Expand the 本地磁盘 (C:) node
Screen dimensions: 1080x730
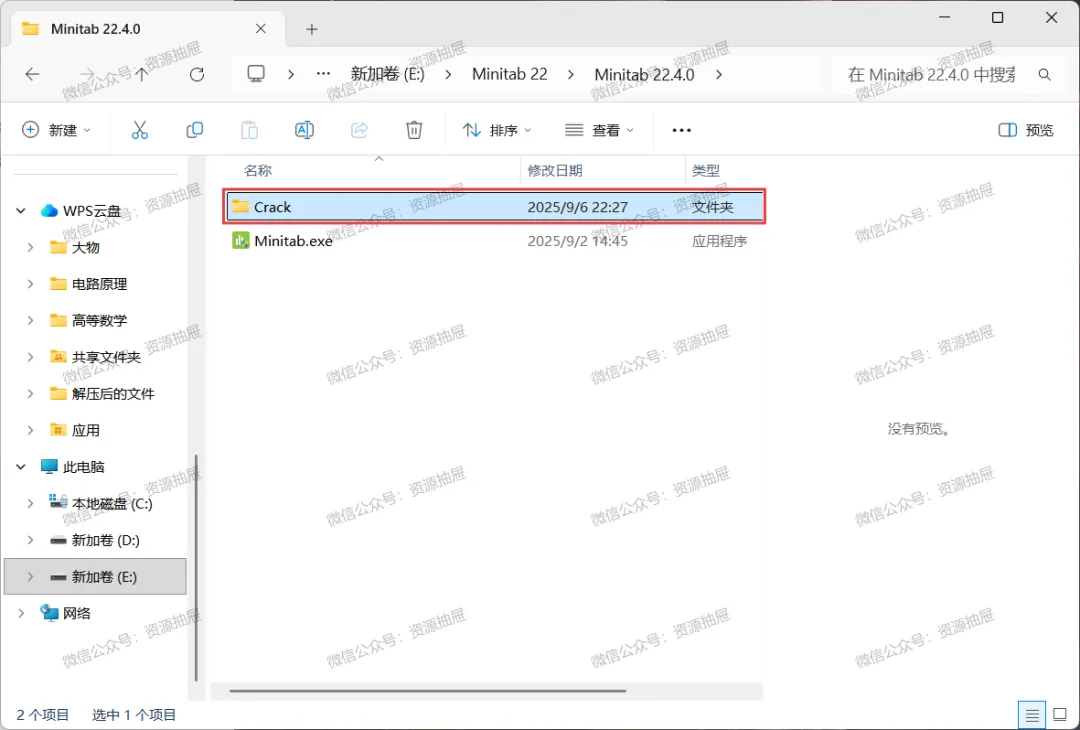tap(30, 503)
